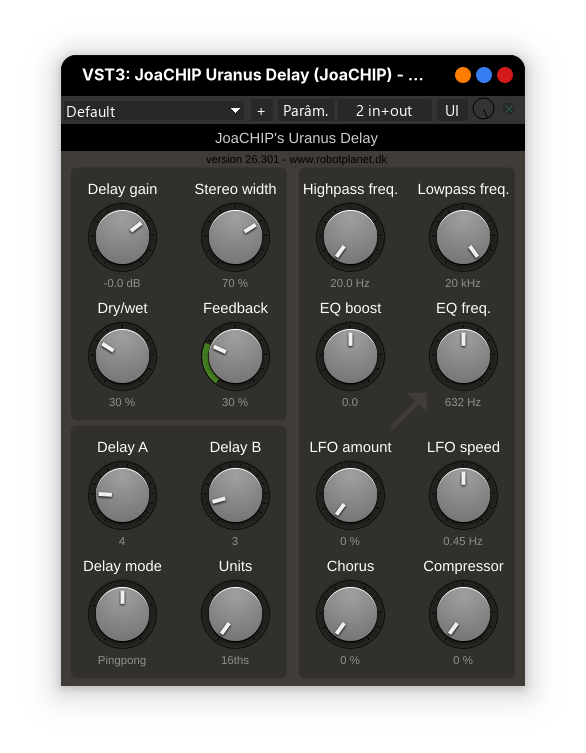Screen dimensions: 586x753
Task: Click the Delay gain knob
Action: pyautogui.click(x=122, y=237)
